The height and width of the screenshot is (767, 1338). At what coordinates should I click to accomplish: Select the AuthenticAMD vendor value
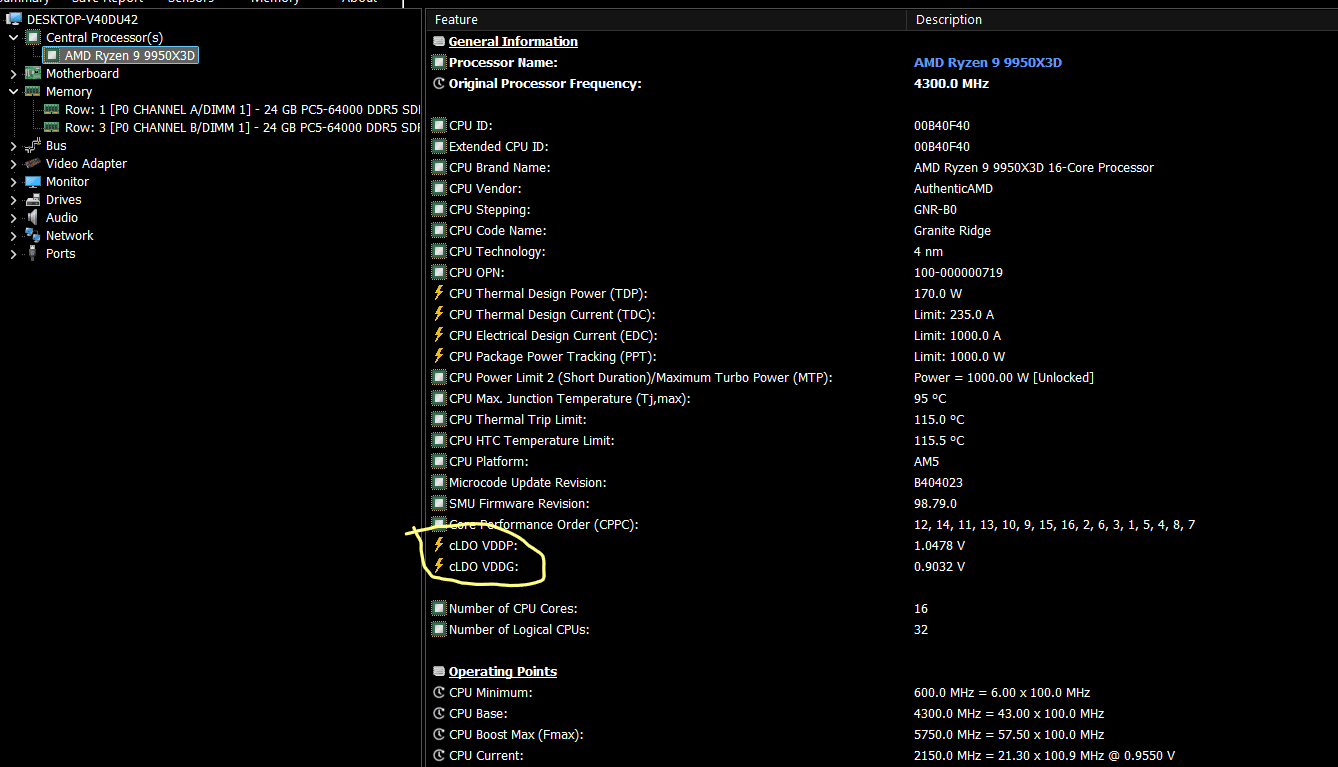[x=953, y=188]
